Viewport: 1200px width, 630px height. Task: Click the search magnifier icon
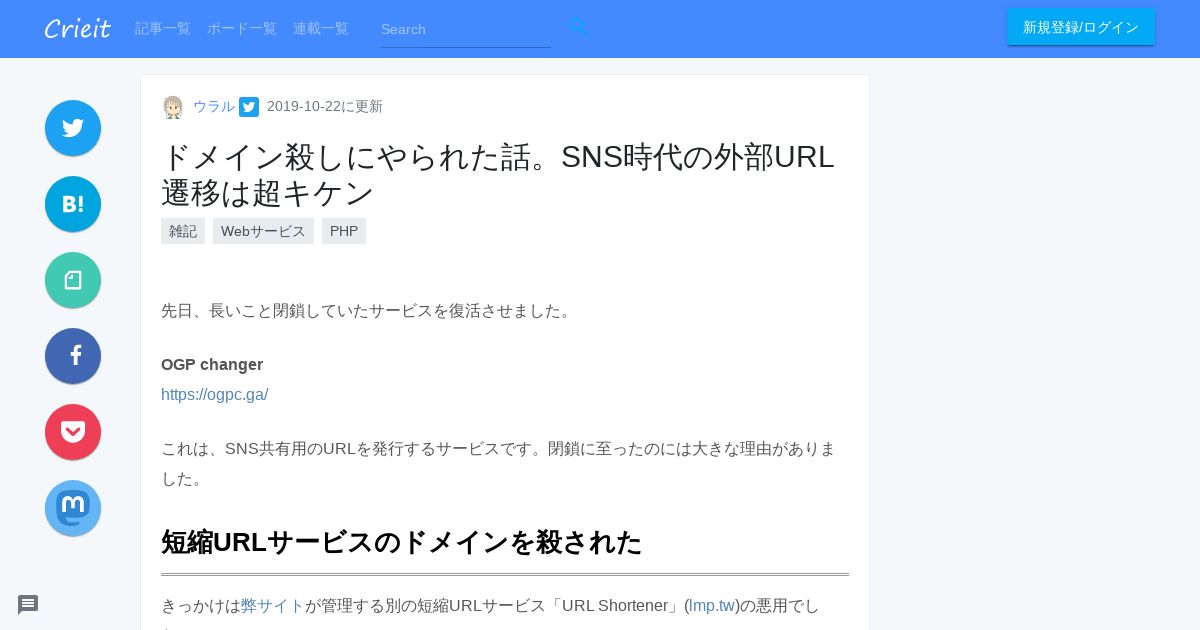click(578, 28)
